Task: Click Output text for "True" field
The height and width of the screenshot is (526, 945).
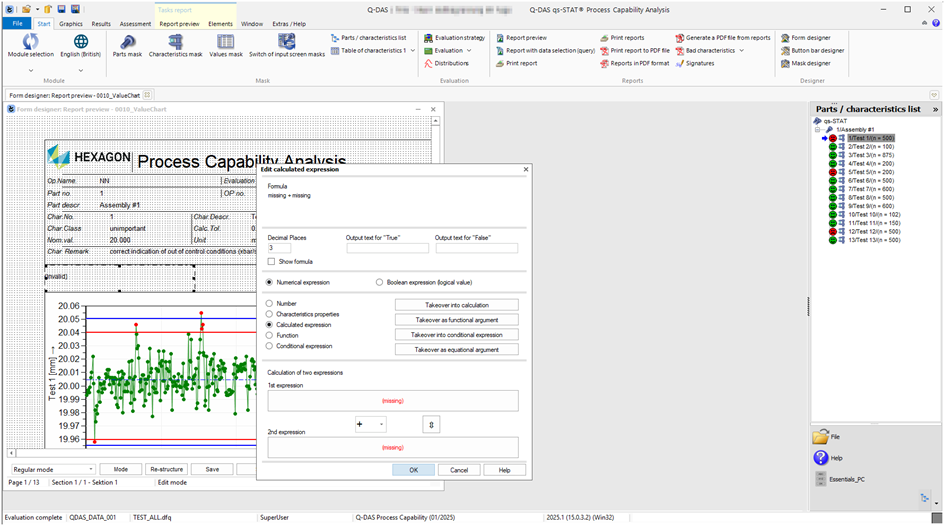Action: [x=388, y=248]
